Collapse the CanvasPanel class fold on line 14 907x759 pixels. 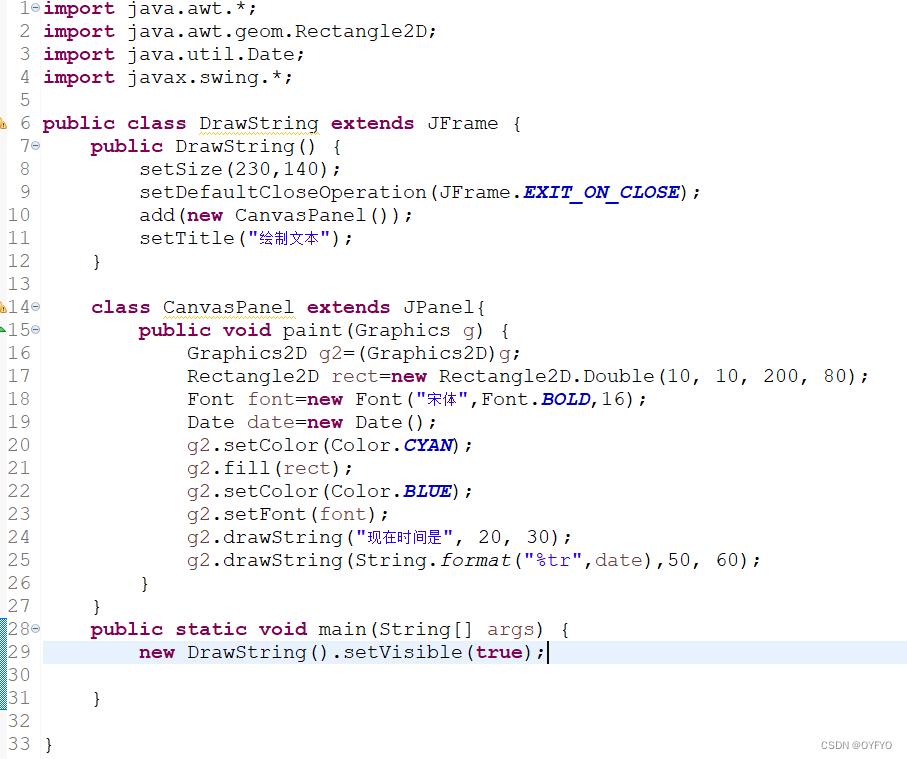(x=36, y=307)
